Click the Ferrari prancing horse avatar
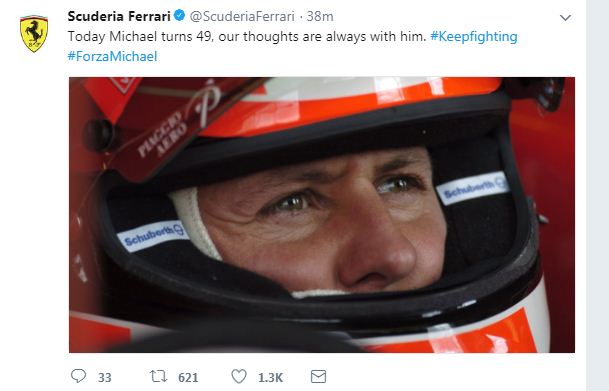Image resolution: width=609 pixels, height=391 pixels. coord(34,33)
